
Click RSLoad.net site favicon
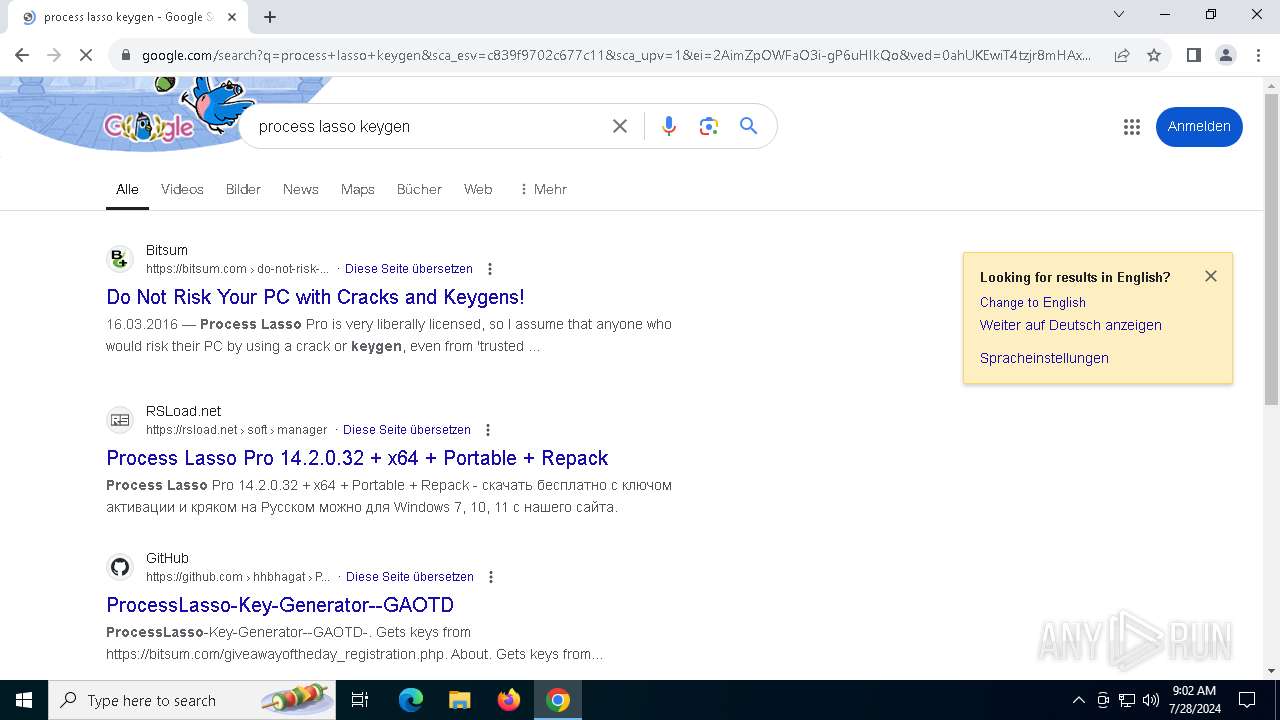120,420
